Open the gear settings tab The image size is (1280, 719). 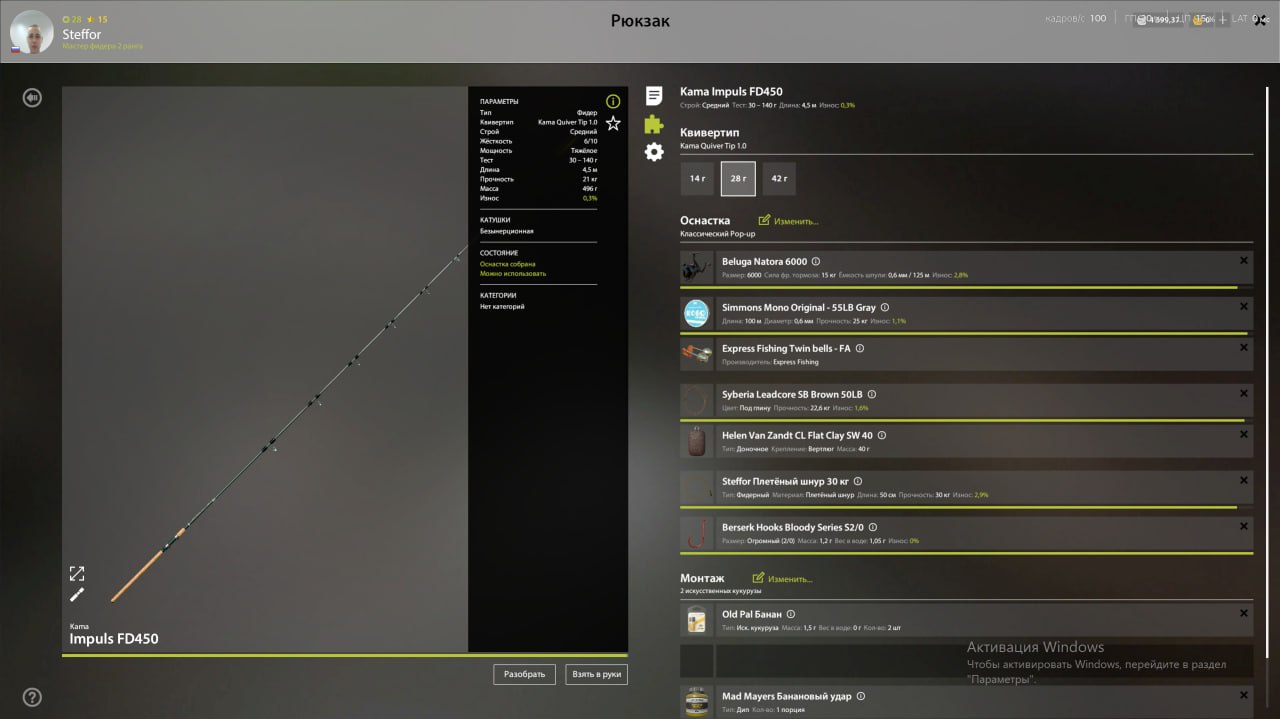[654, 152]
